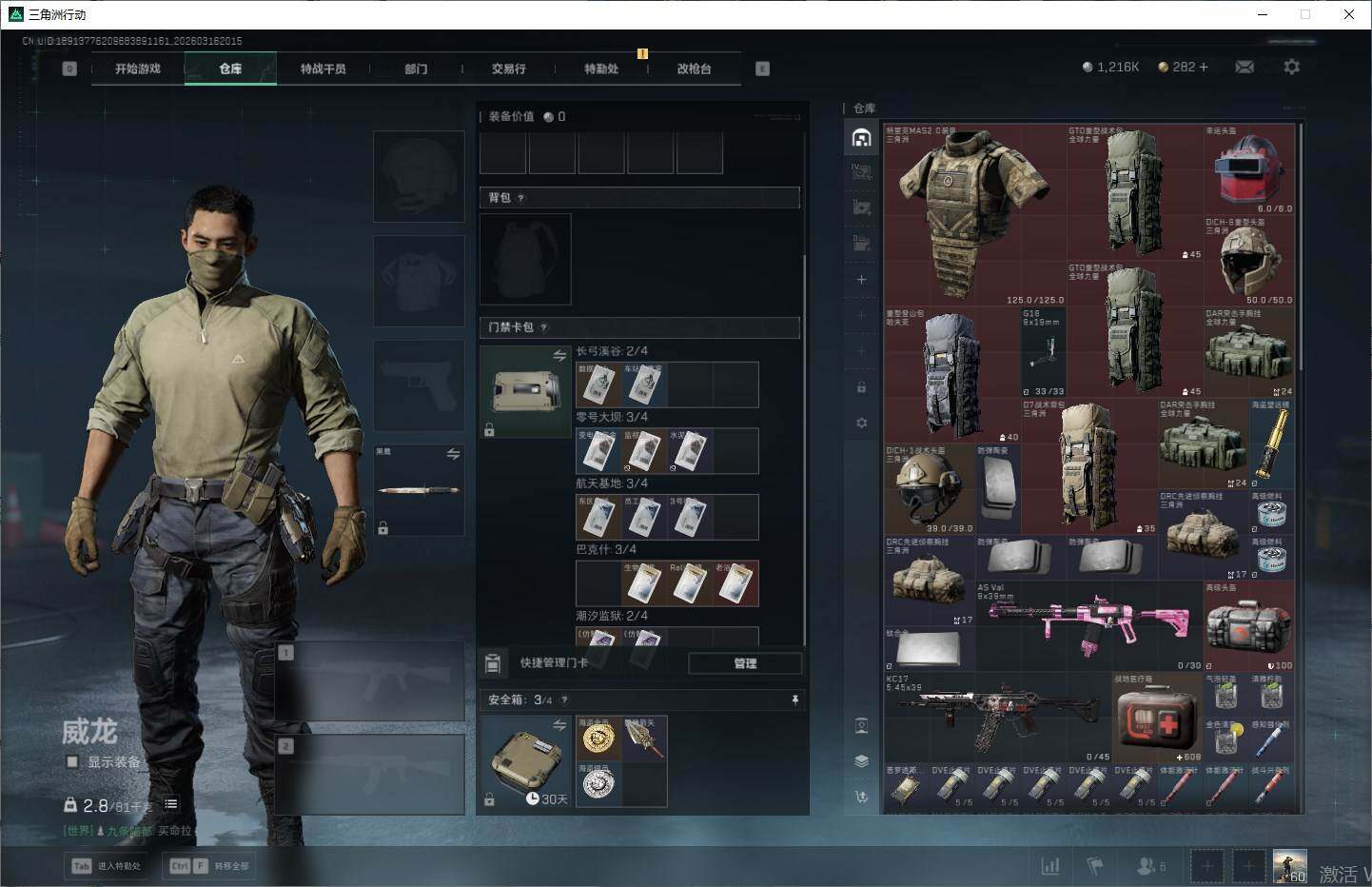Click the 1,216K currency balance
Image resolution: width=1372 pixels, height=887 pixels.
(x=1110, y=67)
